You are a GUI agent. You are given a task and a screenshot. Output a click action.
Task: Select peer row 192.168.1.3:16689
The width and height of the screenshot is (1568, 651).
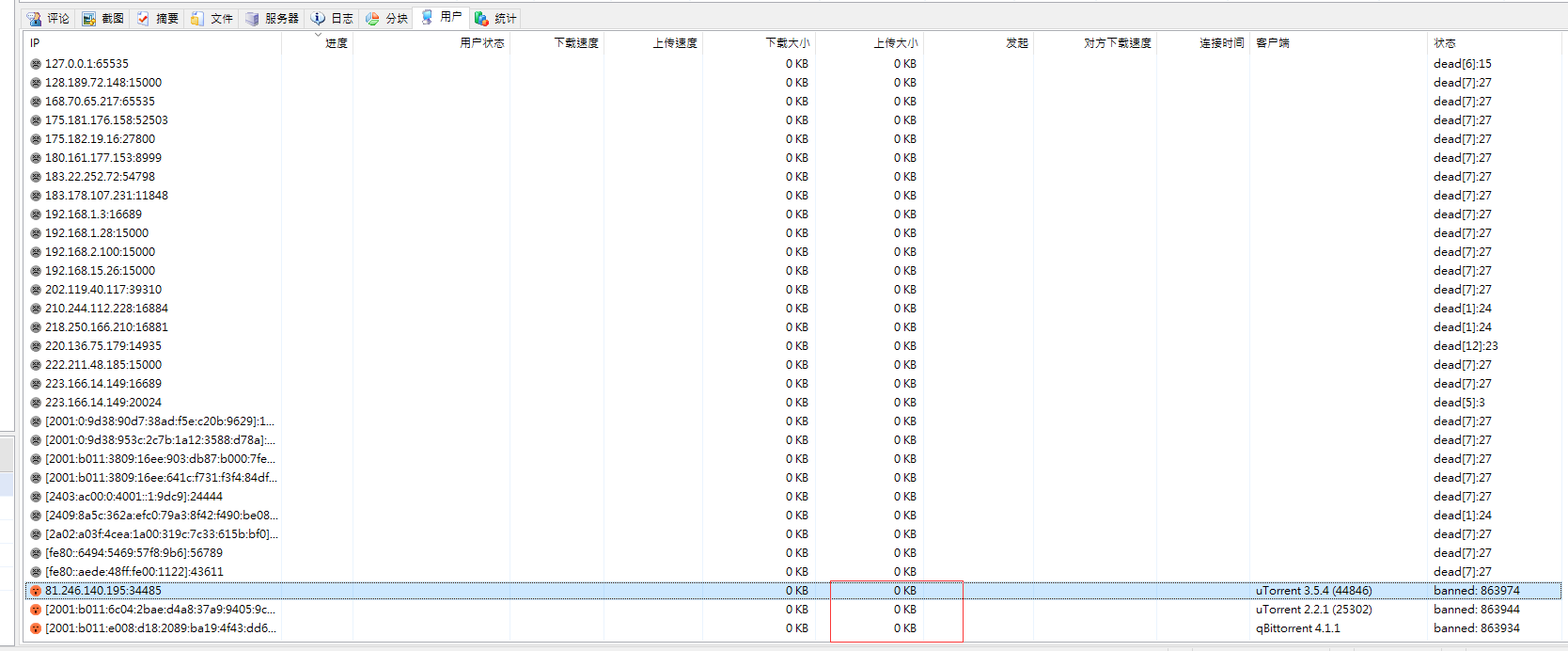tap(94, 214)
